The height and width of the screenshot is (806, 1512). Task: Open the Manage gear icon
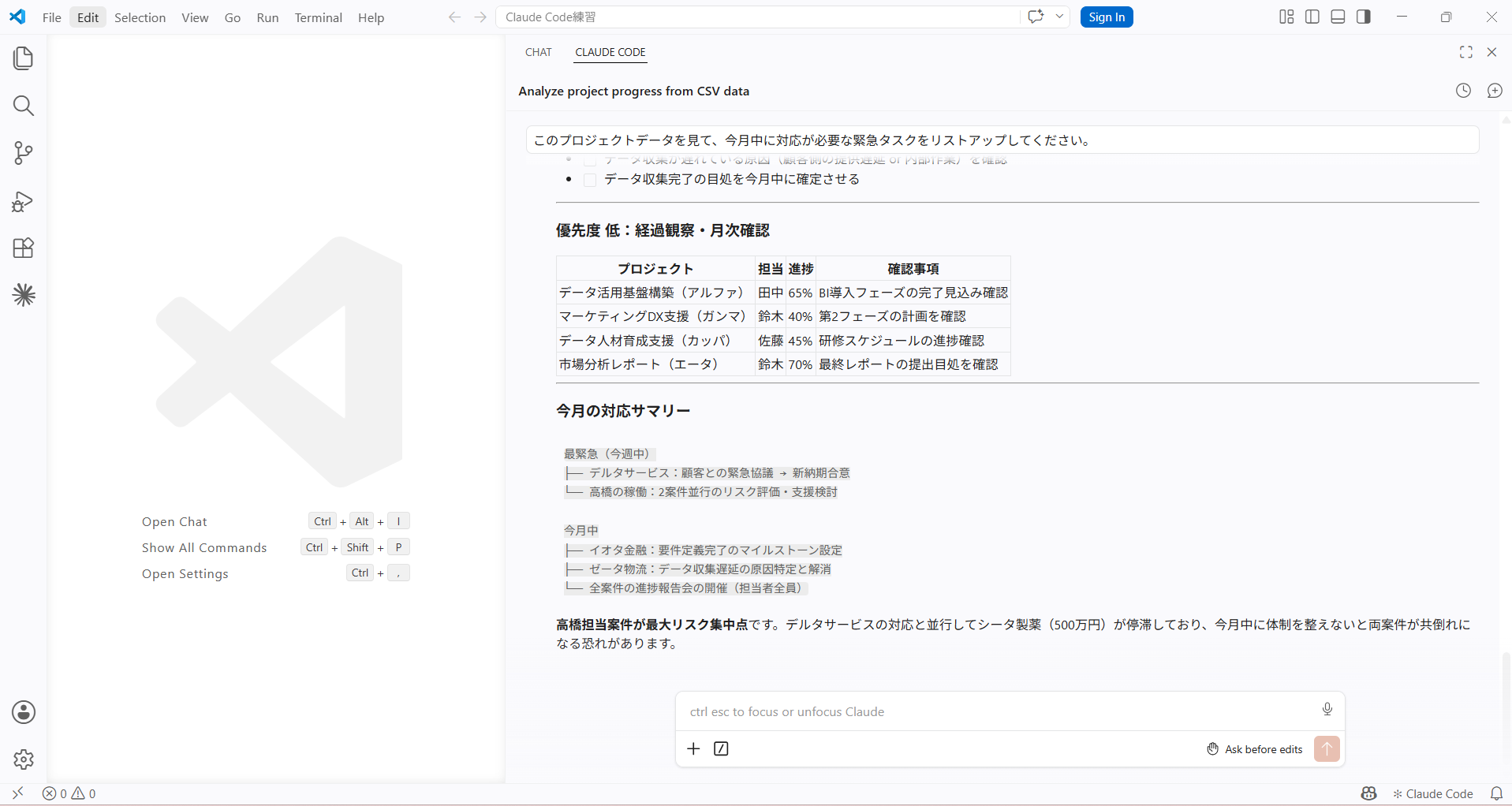24,759
